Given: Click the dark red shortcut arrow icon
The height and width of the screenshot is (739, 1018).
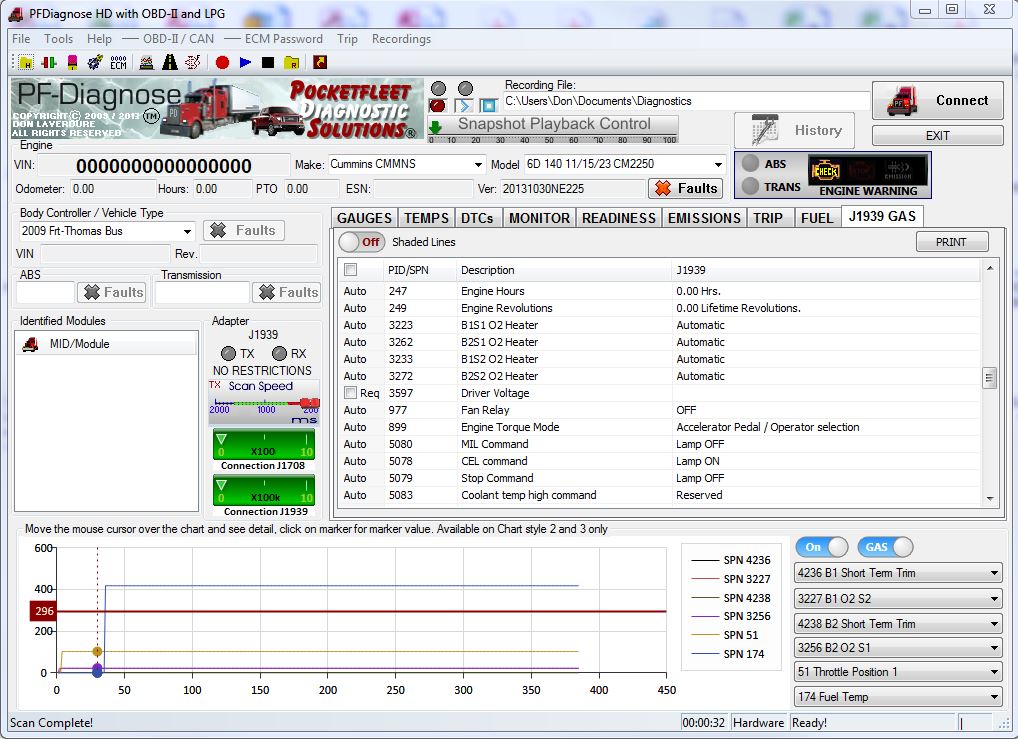Looking at the screenshot, I should 319,62.
